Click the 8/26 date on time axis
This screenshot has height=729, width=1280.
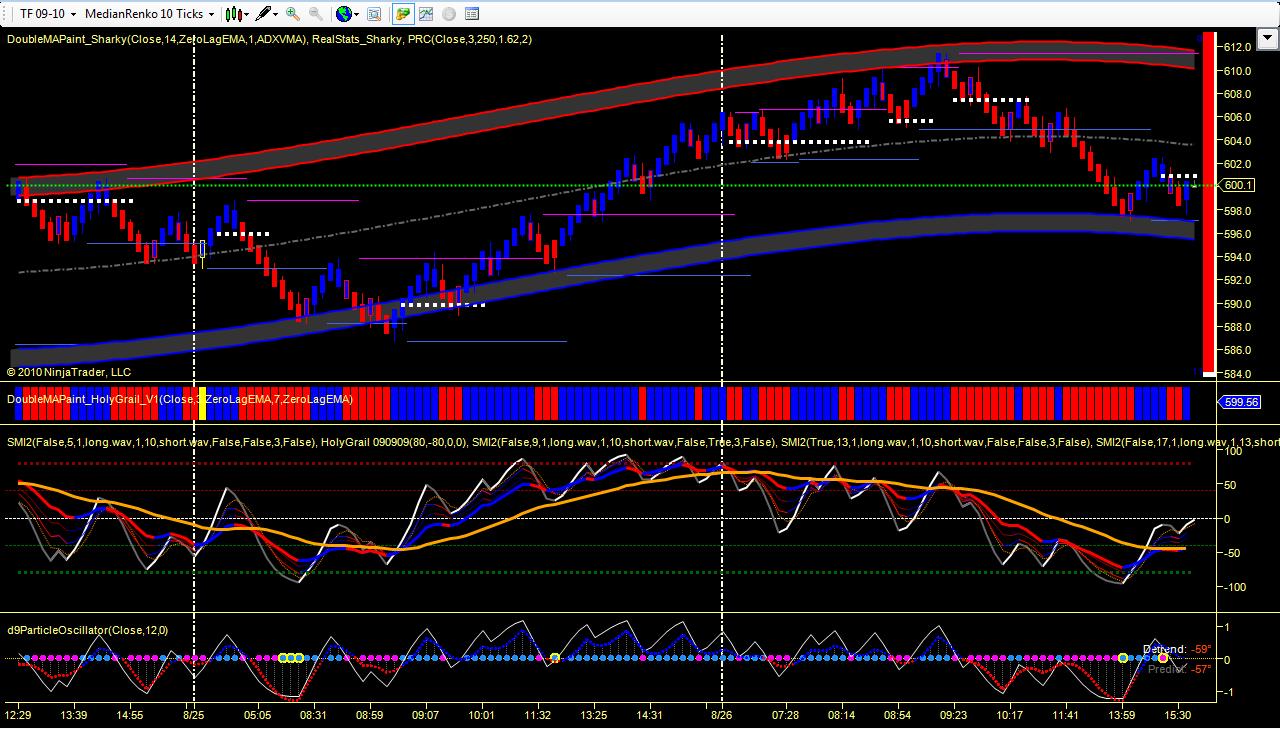pyautogui.click(x=722, y=715)
